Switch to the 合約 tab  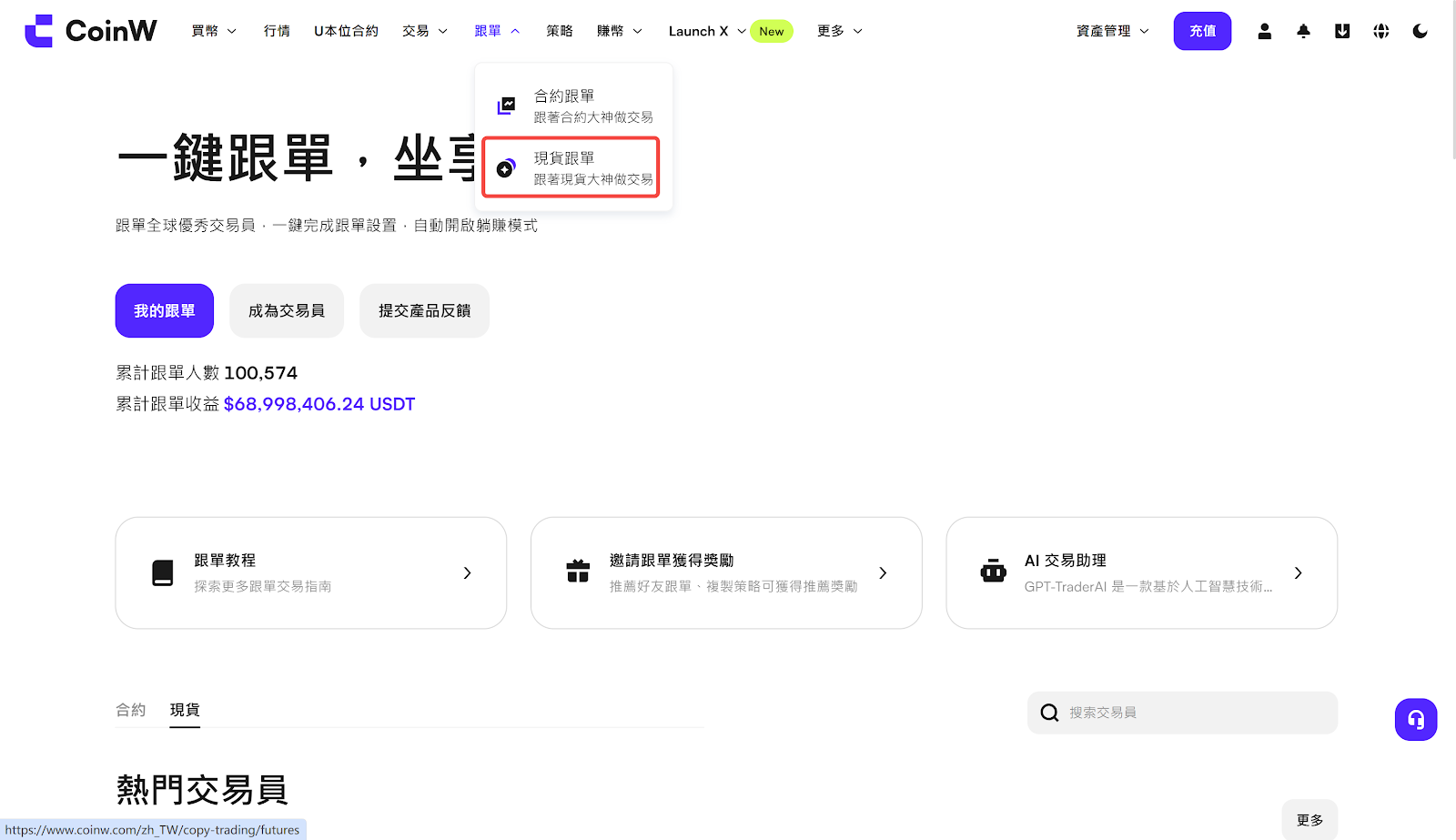click(130, 710)
